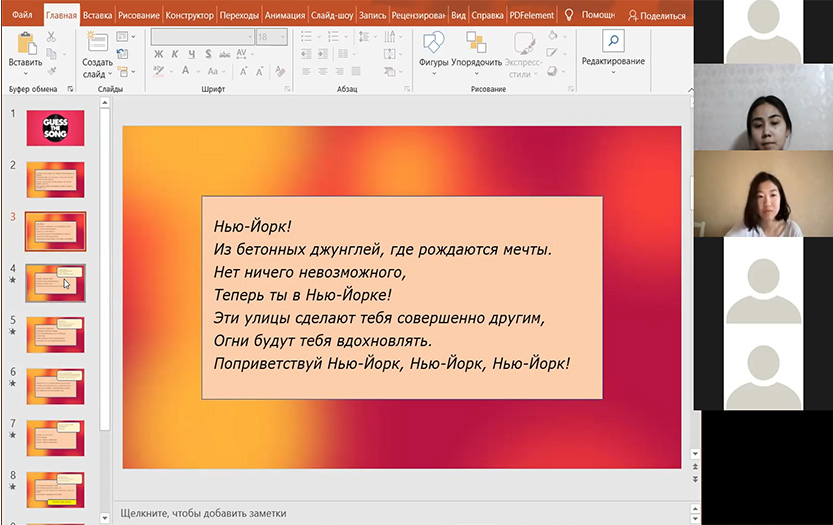833x525 pixels.
Task: Click the Arrange (Упорядочить) icon
Action: [476, 43]
